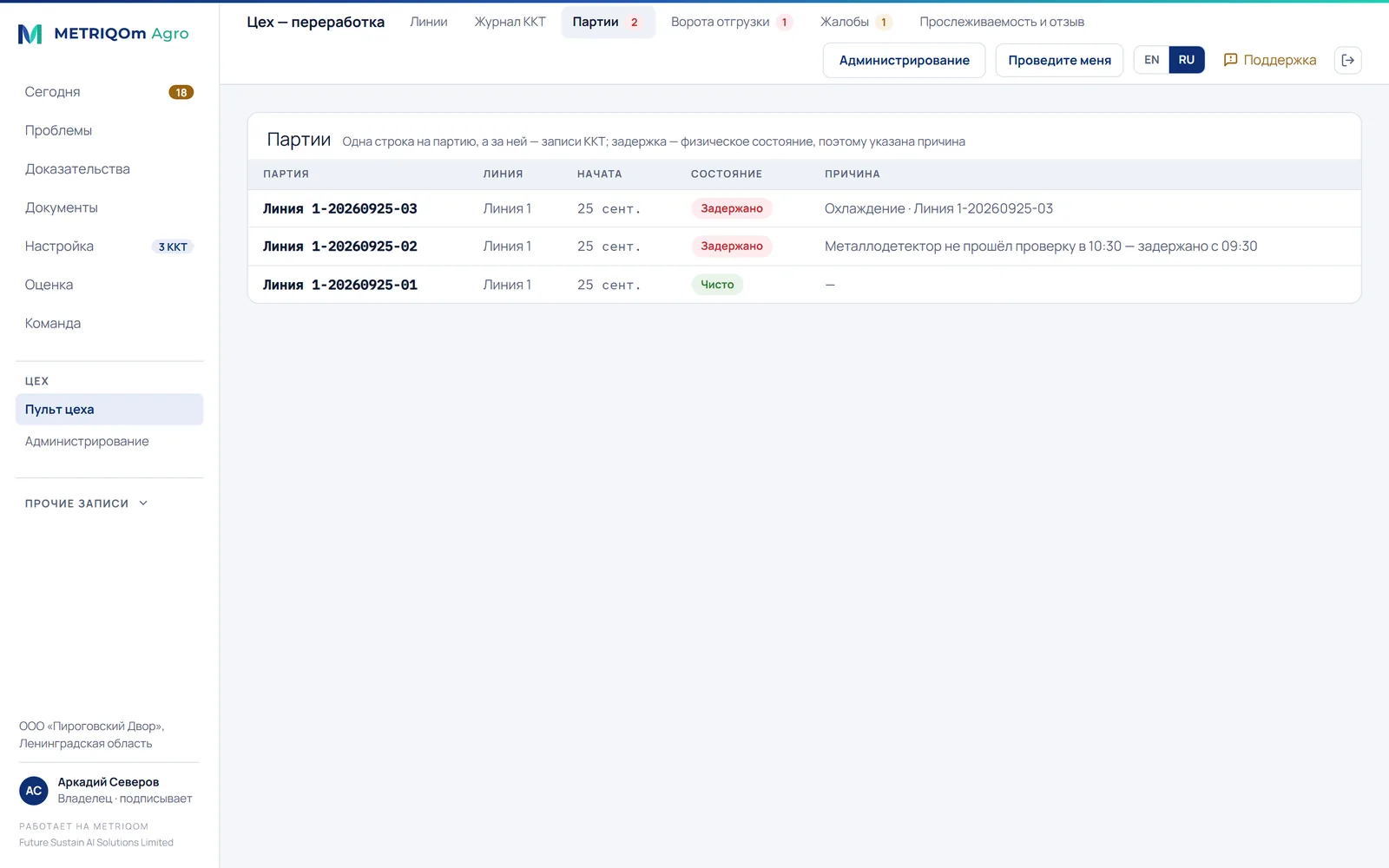The width and height of the screenshot is (1389, 868).
Task: Go to Оценка in the sidebar
Action: click(x=109, y=285)
